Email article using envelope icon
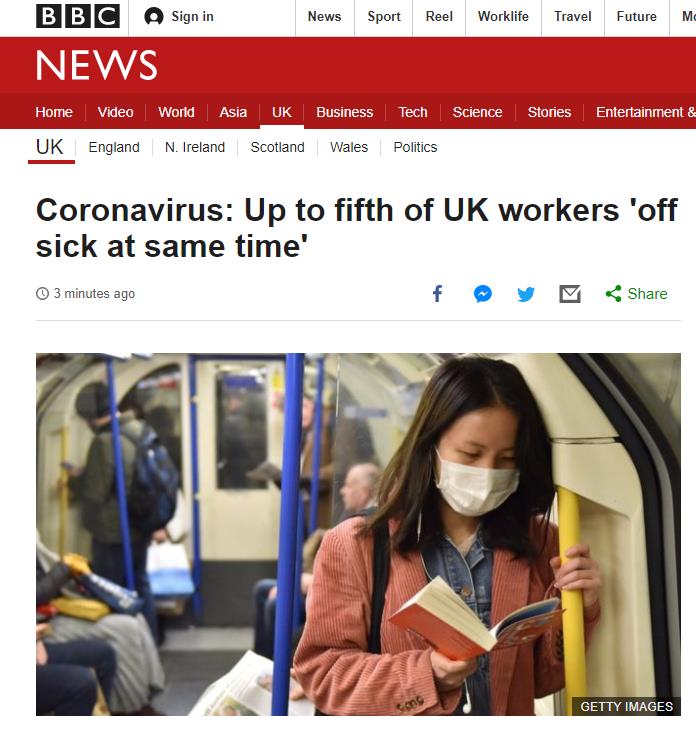Viewport: 696px width, 735px height. click(x=570, y=294)
